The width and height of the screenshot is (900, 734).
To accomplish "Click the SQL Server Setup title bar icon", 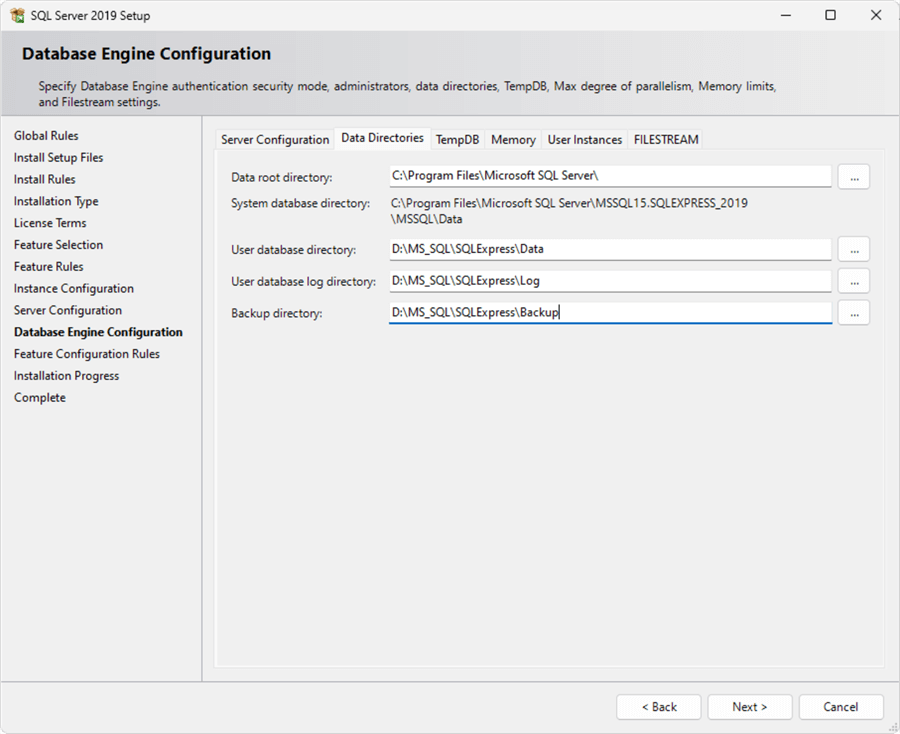I will point(17,15).
